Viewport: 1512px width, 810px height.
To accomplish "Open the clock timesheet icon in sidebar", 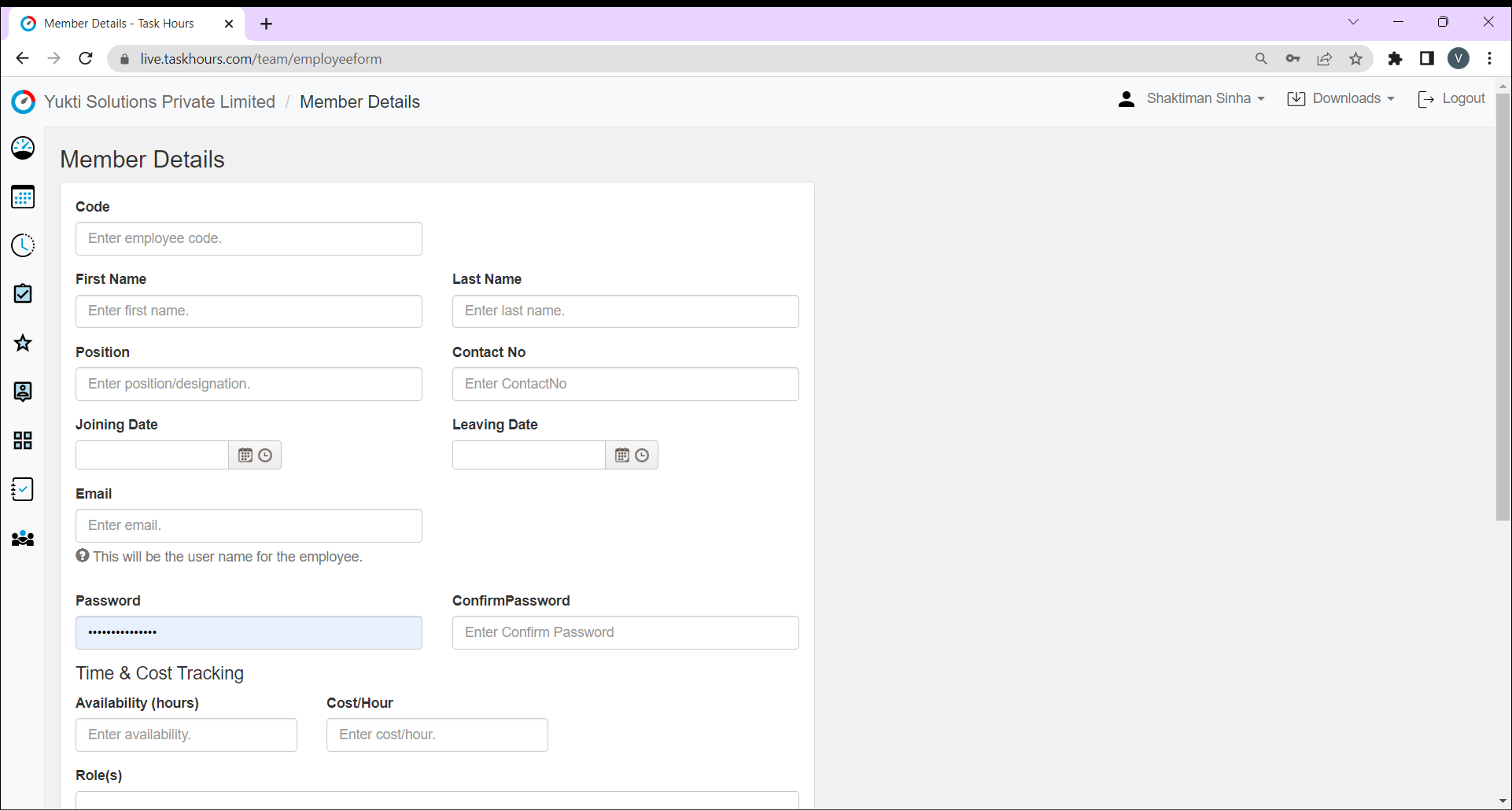I will [23, 245].
